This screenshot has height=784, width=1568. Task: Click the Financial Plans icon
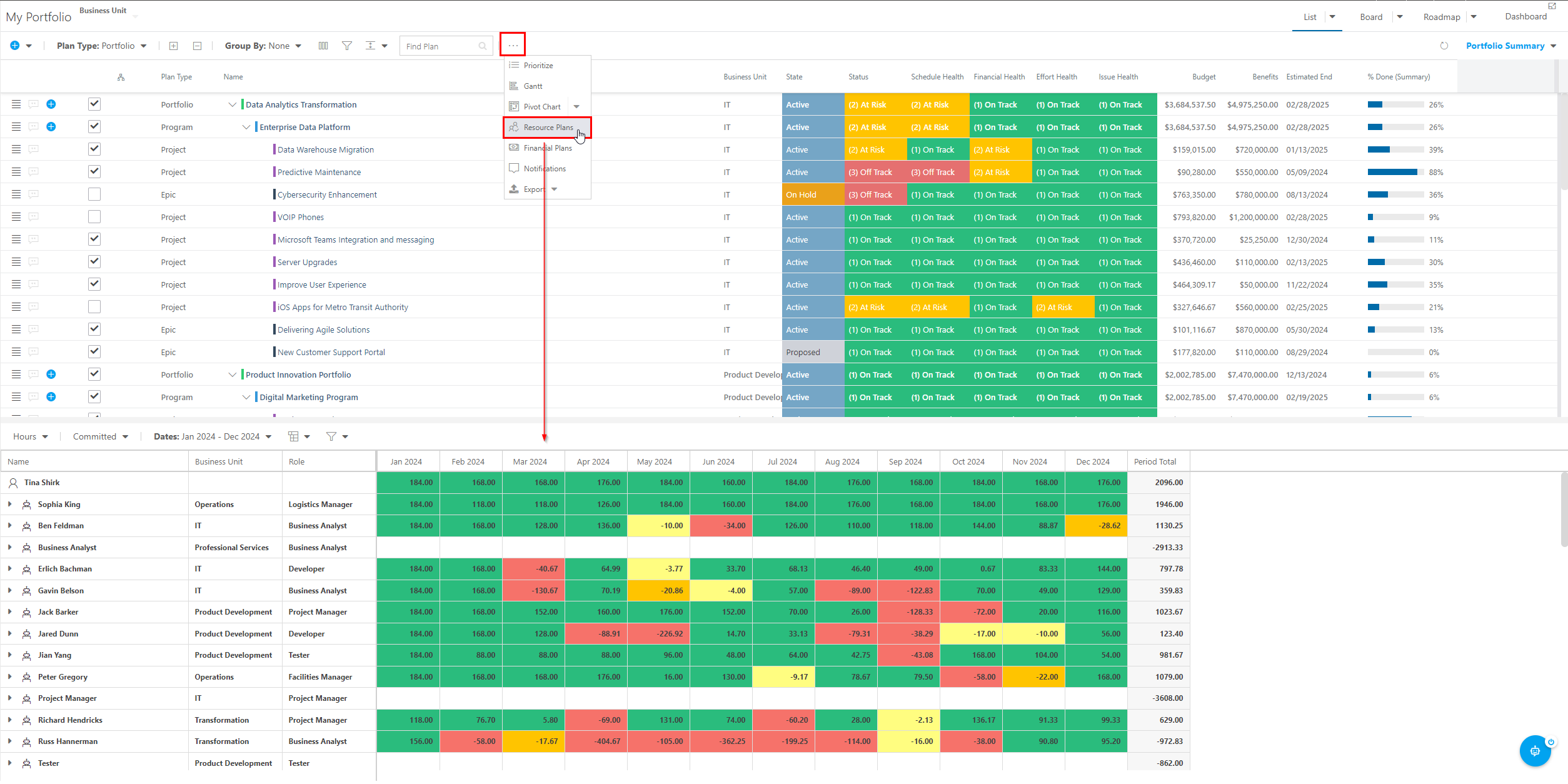point(513,147)
